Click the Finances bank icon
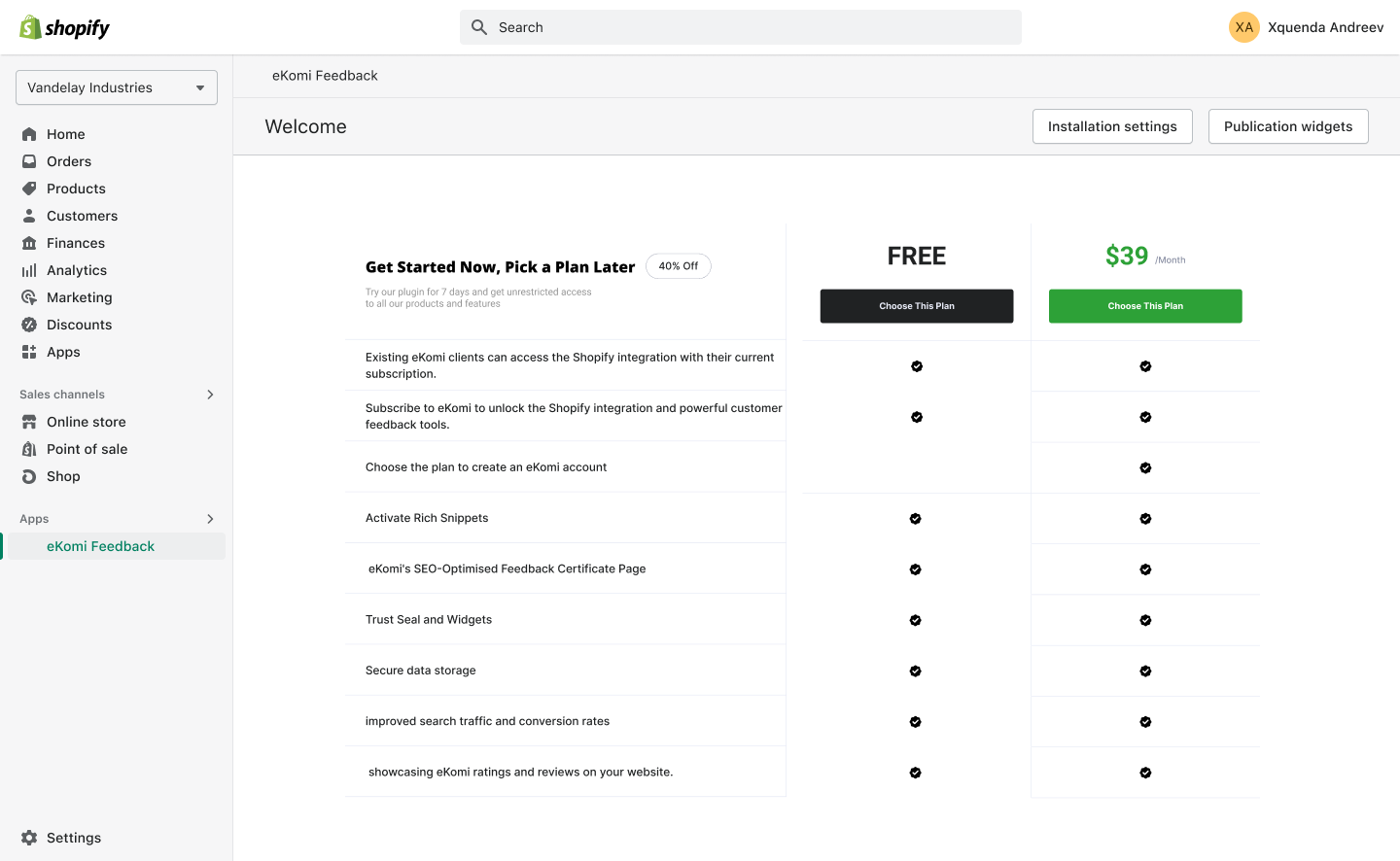The height and width of the screenshot is (861, 1400). (x=29, y=243)
